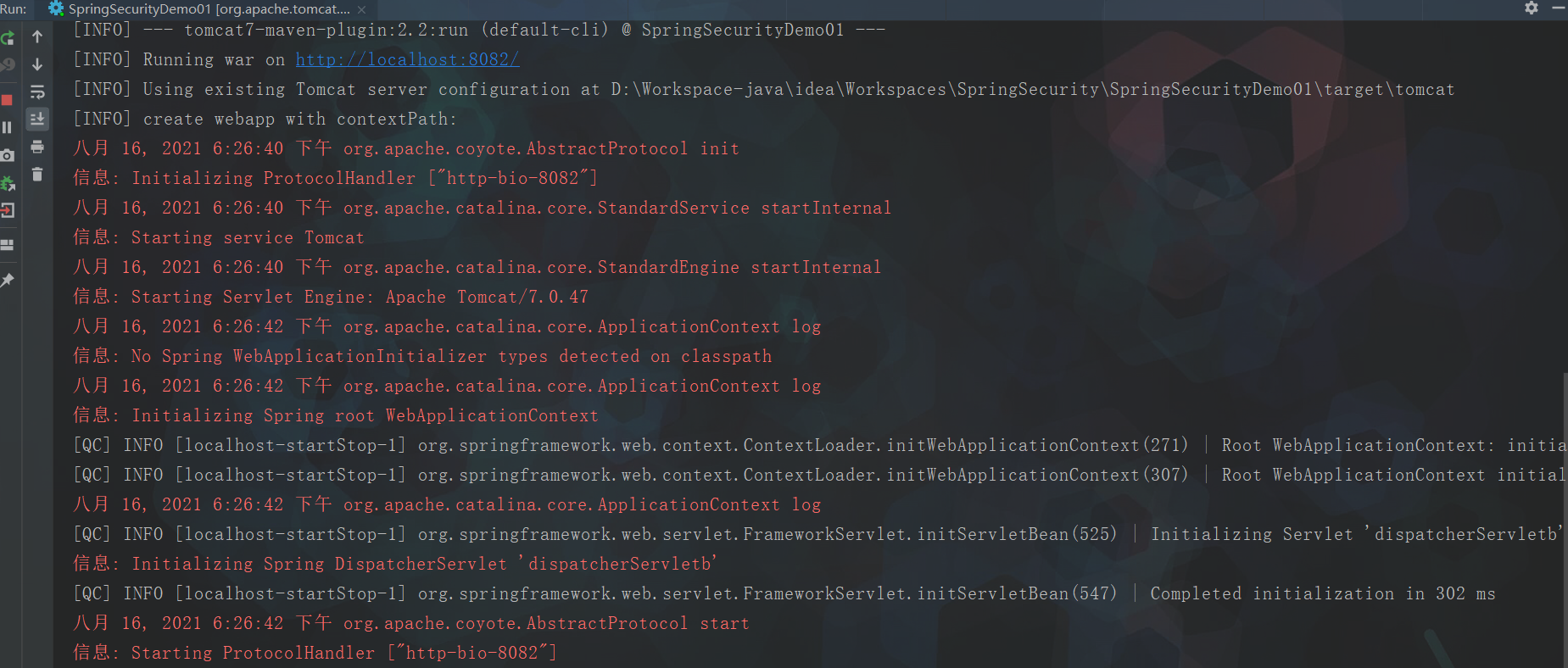This screenshot has height=668, width=1568.
Task: Click the Restore Layout icon
Action: pos(7,245)
